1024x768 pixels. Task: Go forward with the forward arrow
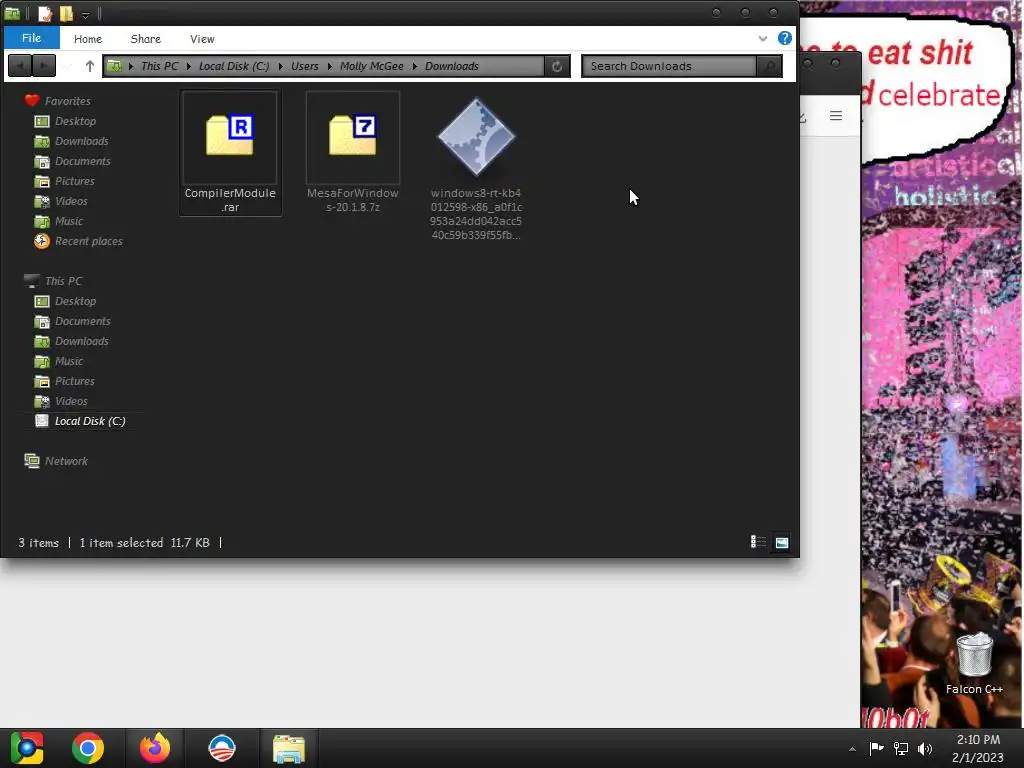click(x=44, y=66)
